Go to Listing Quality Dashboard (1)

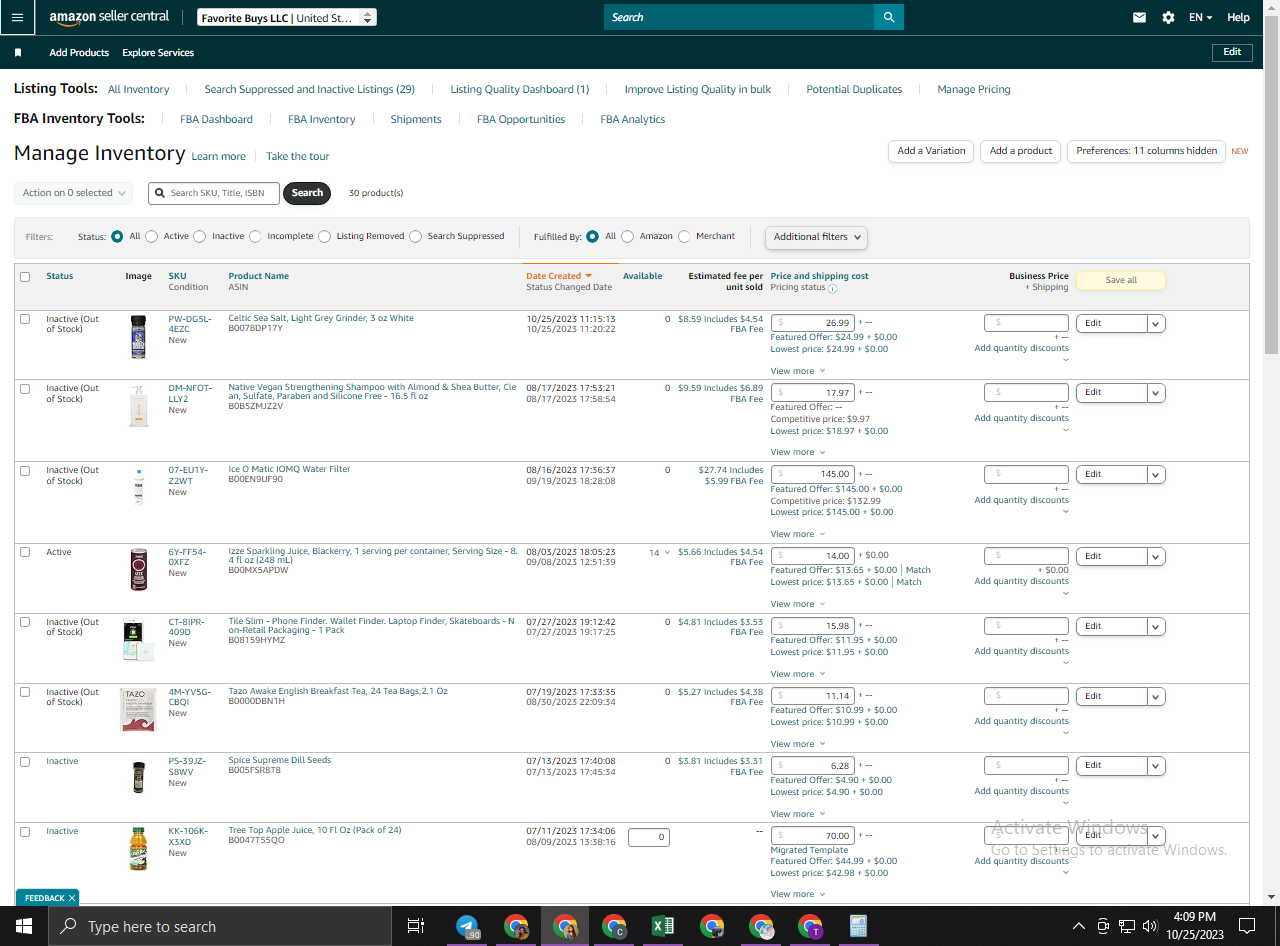coord(520,89)
